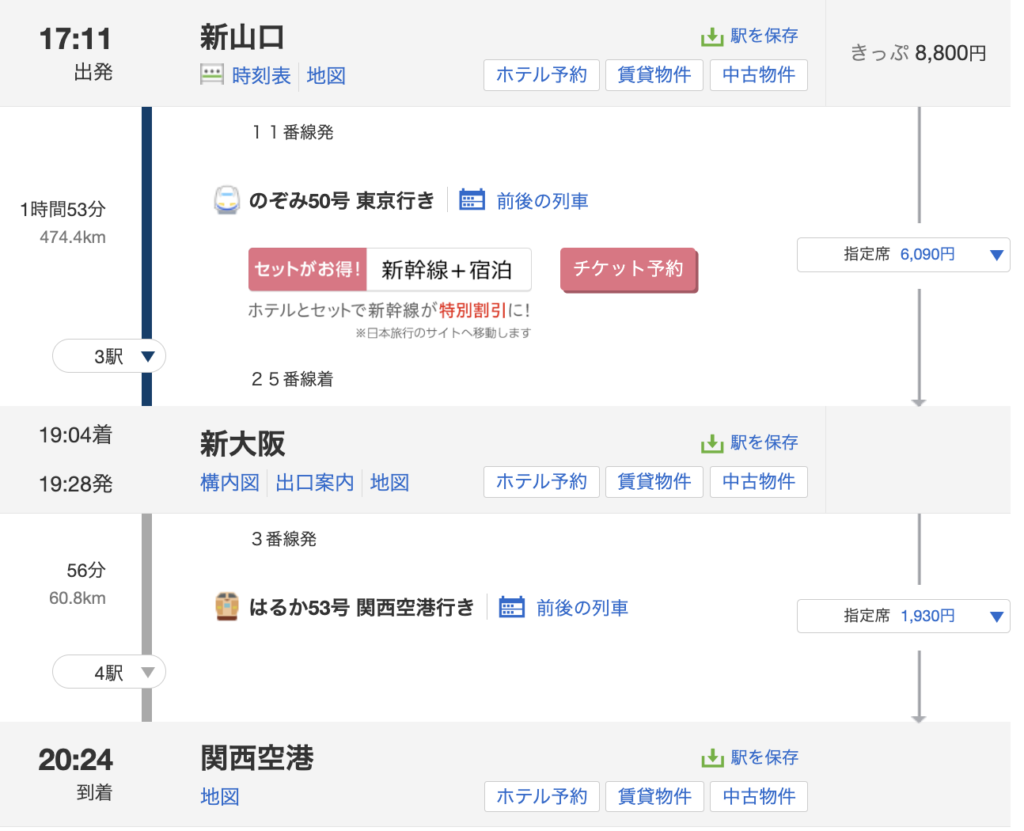Image resolution: width=1024 pixels, height=831 pixels.
Task: Open the 指定席 6,090円 seat dropdown
Action: click(x=903, y=255)
